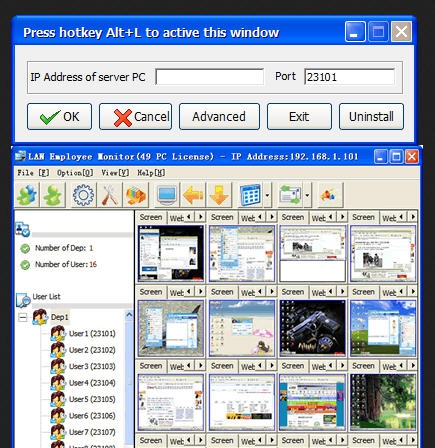The width and height of the screenshot is (435, 448).
Task: Open settings via the gear toolbar icon
Action: (x=83, y=195)
